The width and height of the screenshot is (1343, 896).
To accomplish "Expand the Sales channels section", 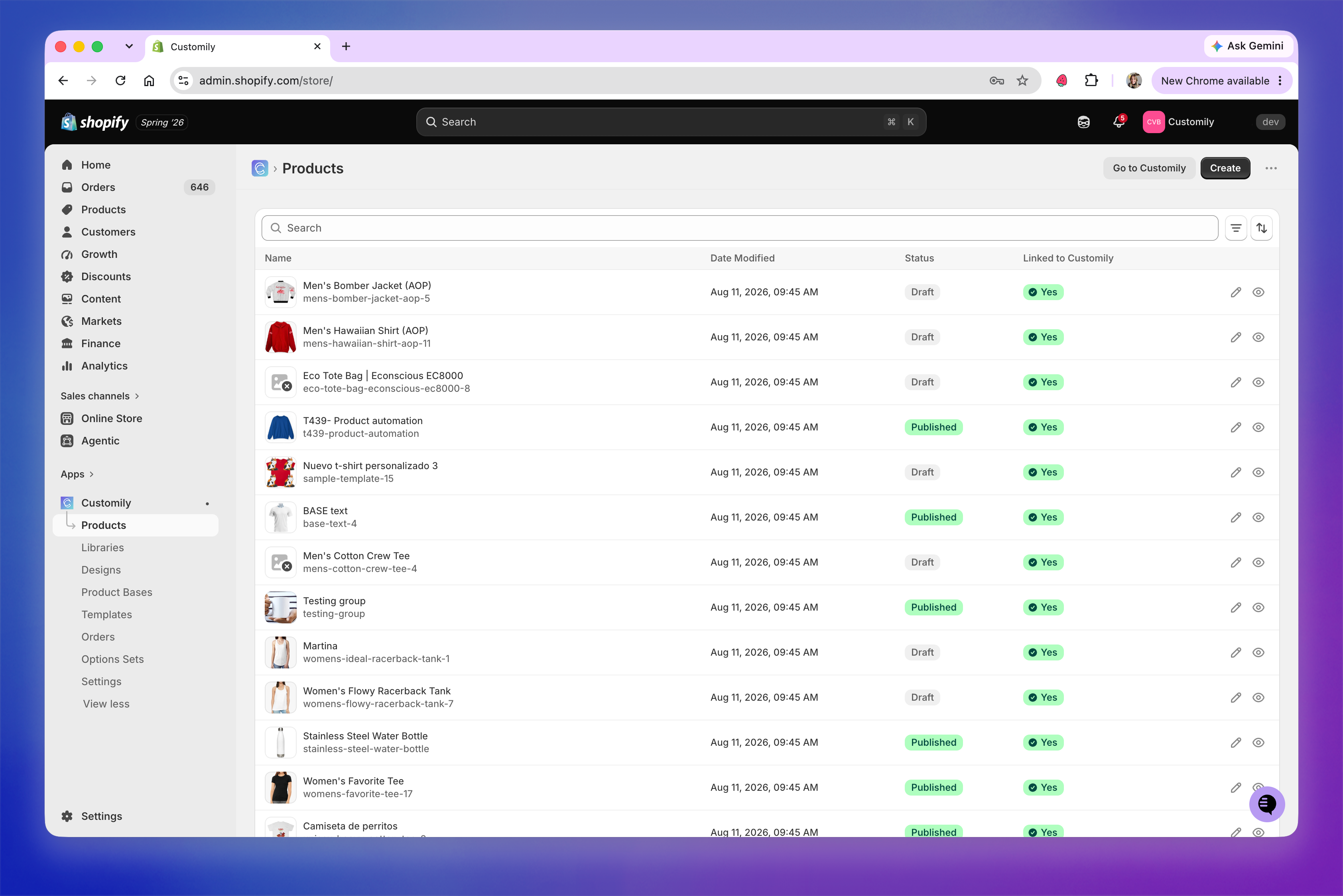I will pyautogui.click(x=100, y=396).
